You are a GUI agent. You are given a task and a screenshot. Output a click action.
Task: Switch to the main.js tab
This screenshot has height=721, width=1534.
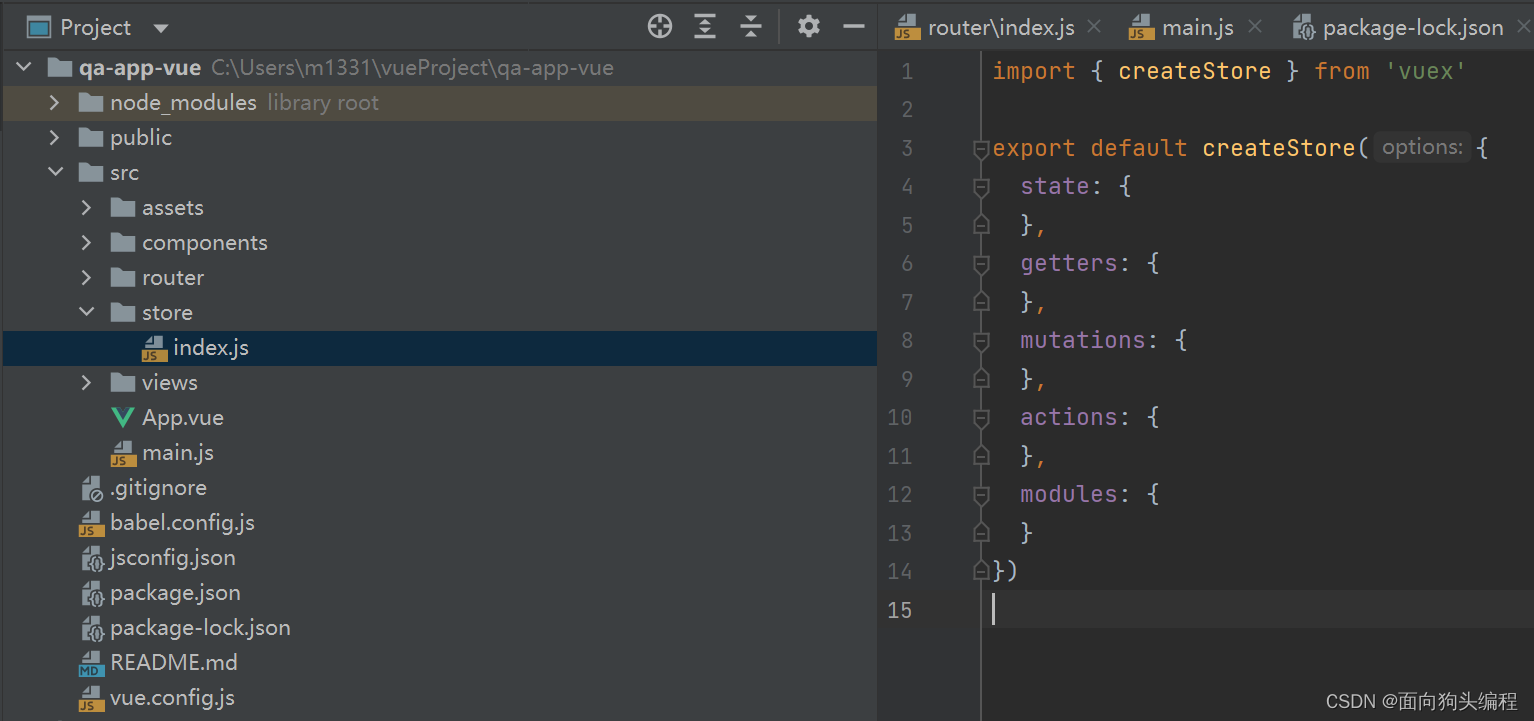click(x=1196, y=28)
